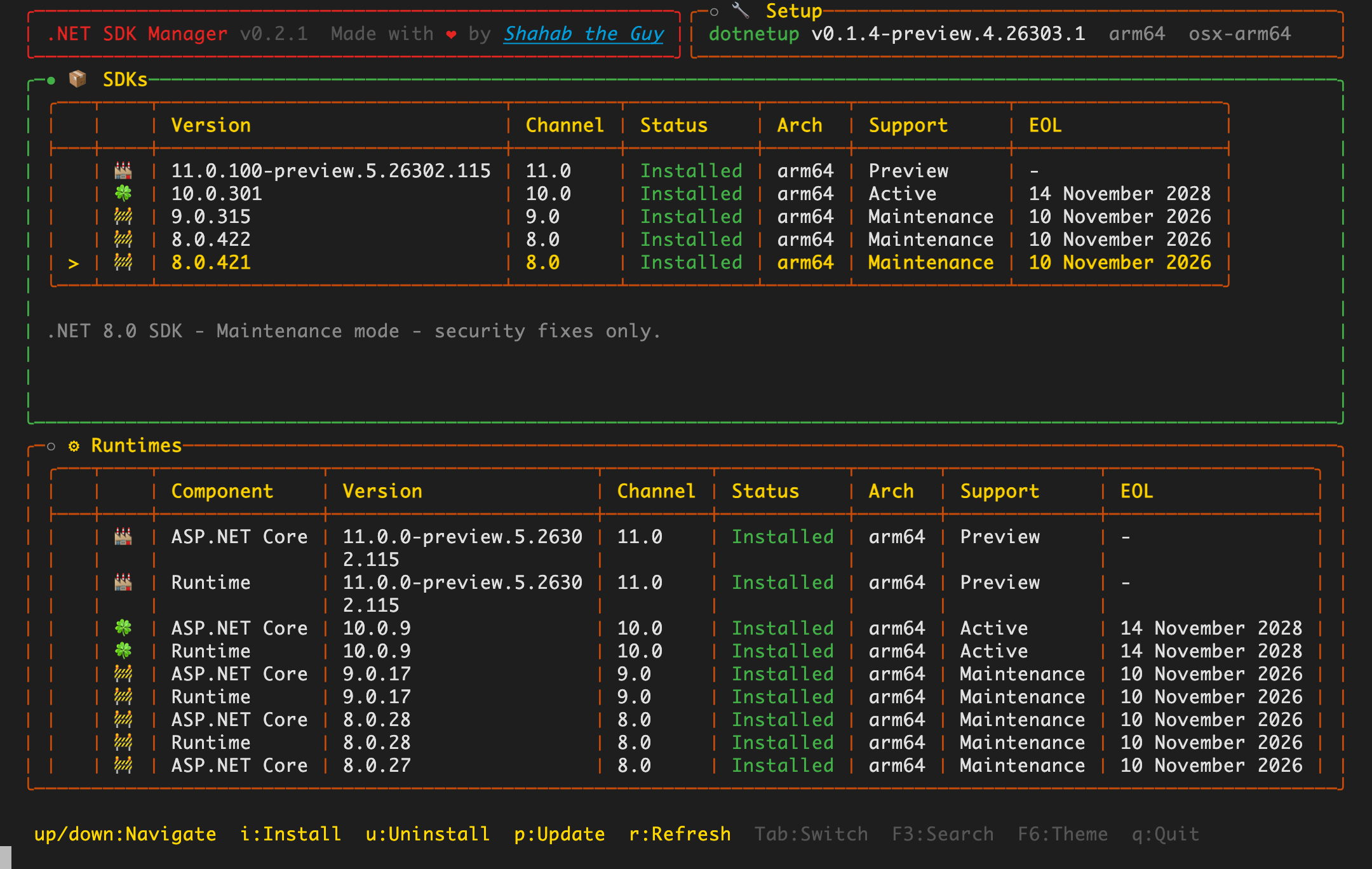Click the q:Quit shortcut
1372x869 pixels.
(x=1166, y=834)
